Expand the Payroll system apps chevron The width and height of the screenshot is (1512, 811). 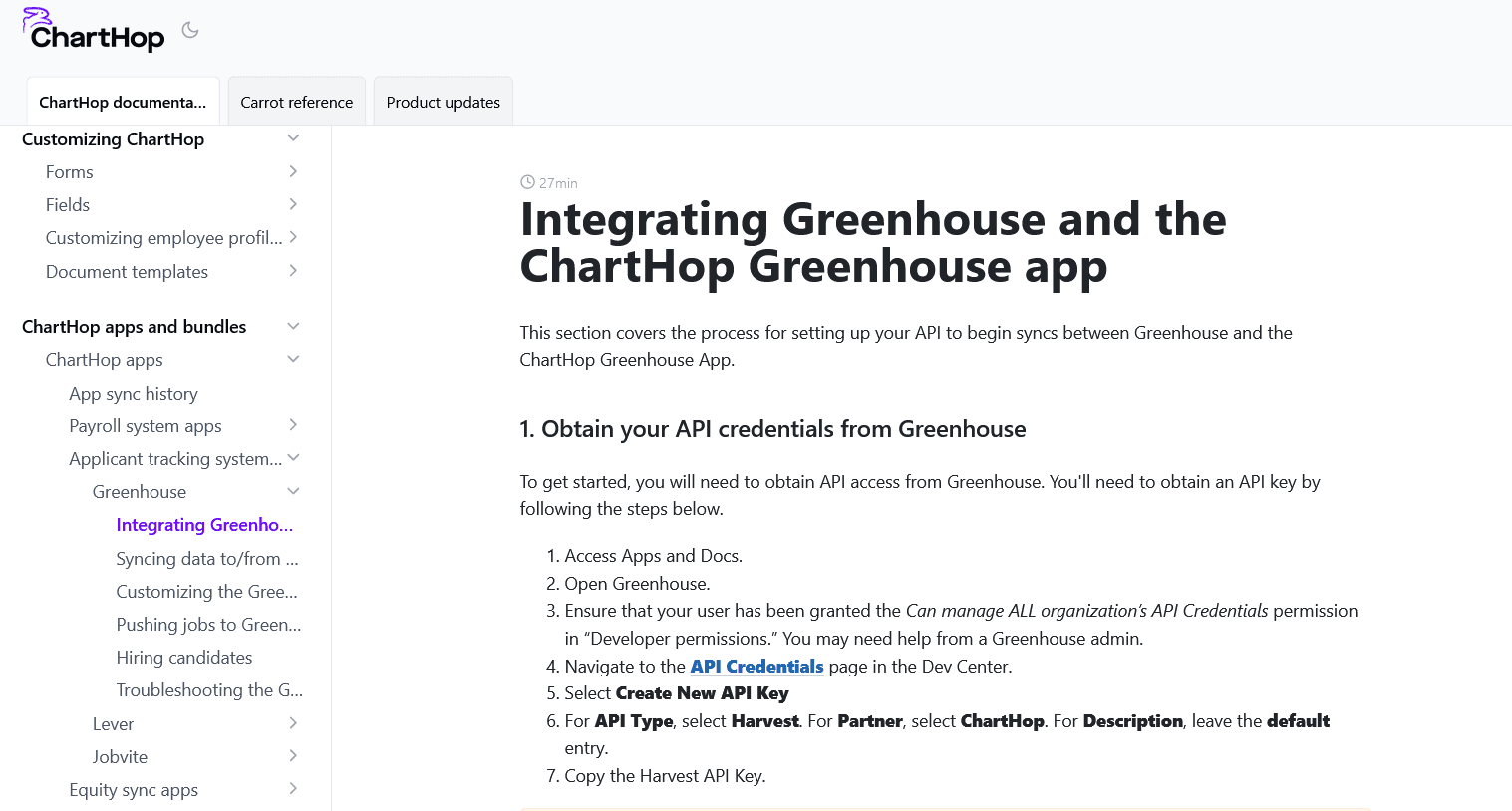click(293, 425)
